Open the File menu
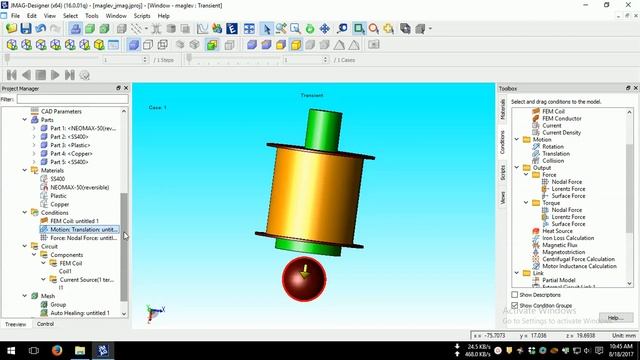 (x=16, y=16)
